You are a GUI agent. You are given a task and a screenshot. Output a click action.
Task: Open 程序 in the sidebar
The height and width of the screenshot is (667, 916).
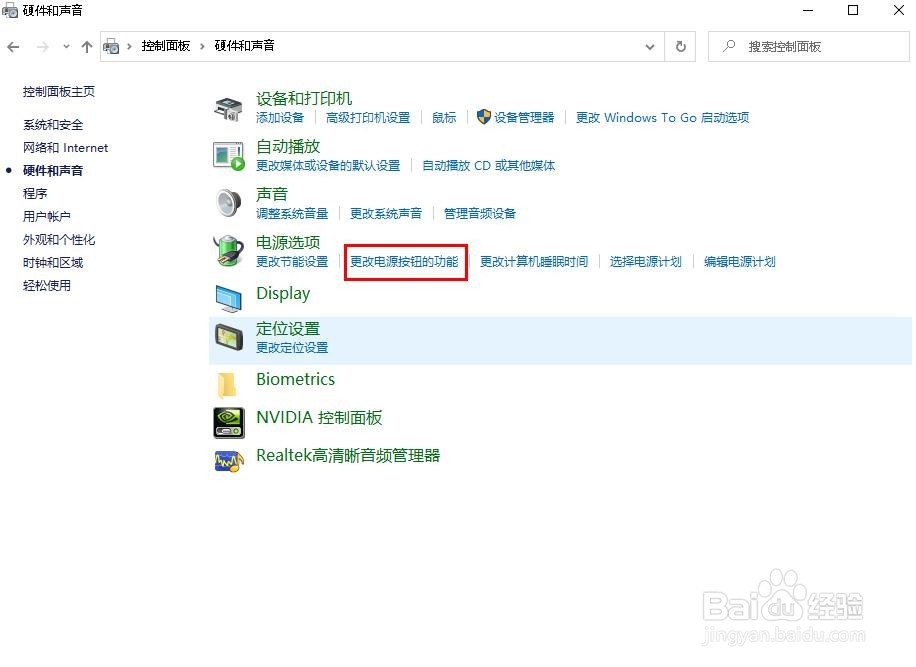point(35,193)
